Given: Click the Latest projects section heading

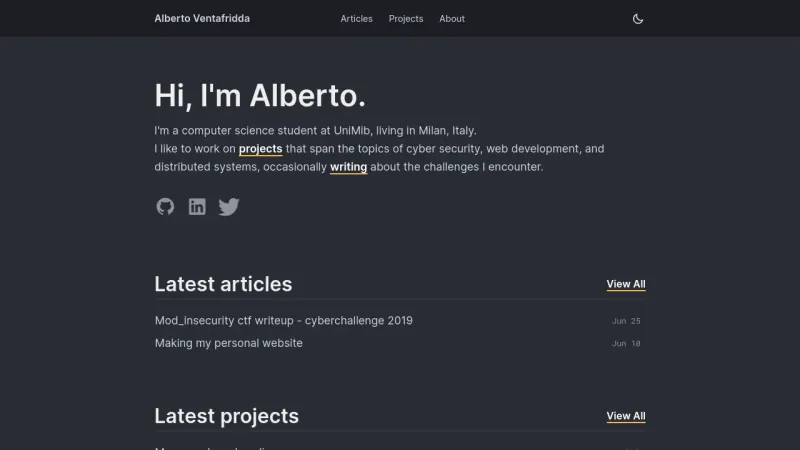Looking at the screenshot, I should (226, 416).
